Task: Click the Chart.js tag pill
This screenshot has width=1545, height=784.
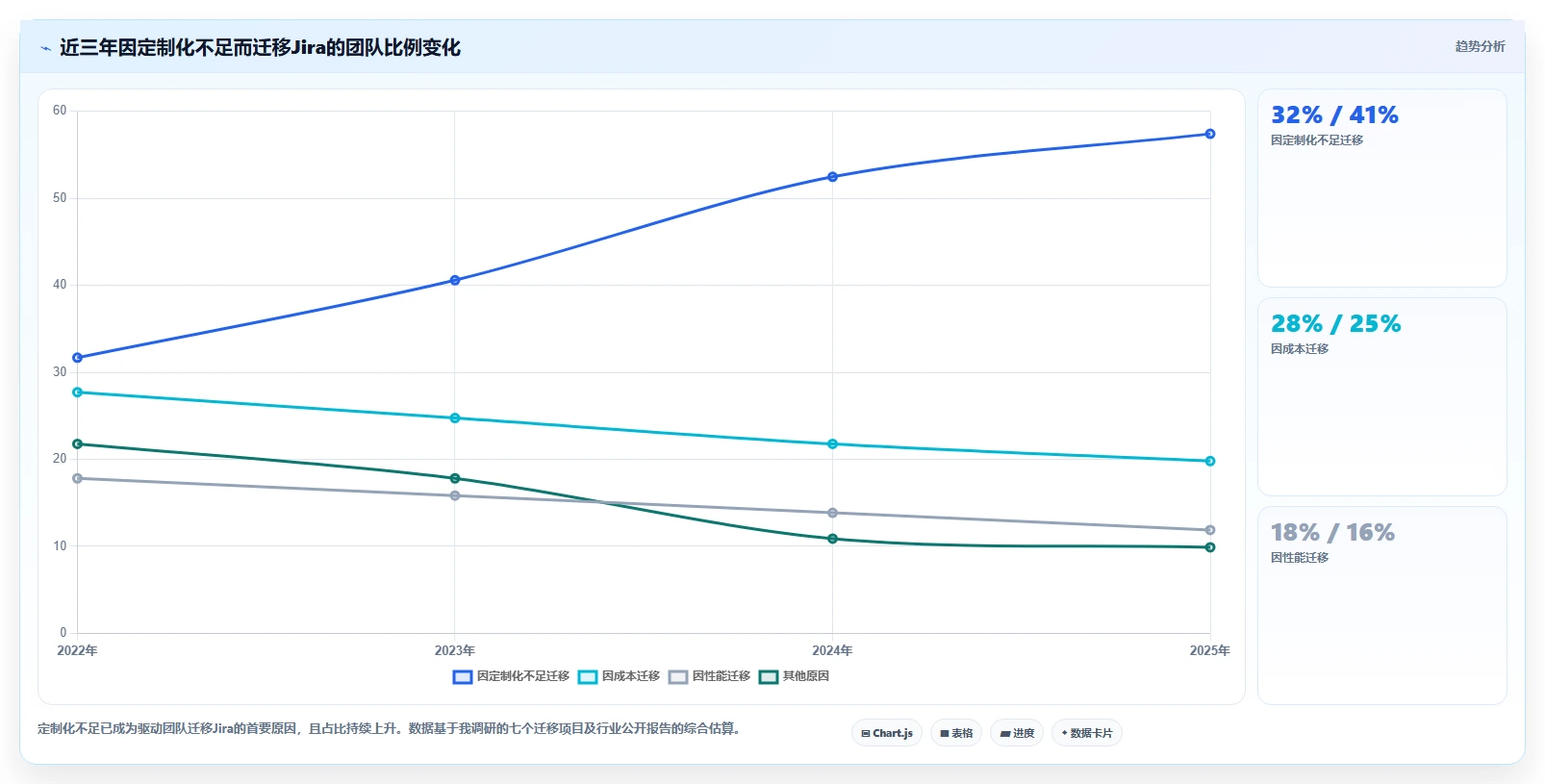Action: tap(887, 733)
